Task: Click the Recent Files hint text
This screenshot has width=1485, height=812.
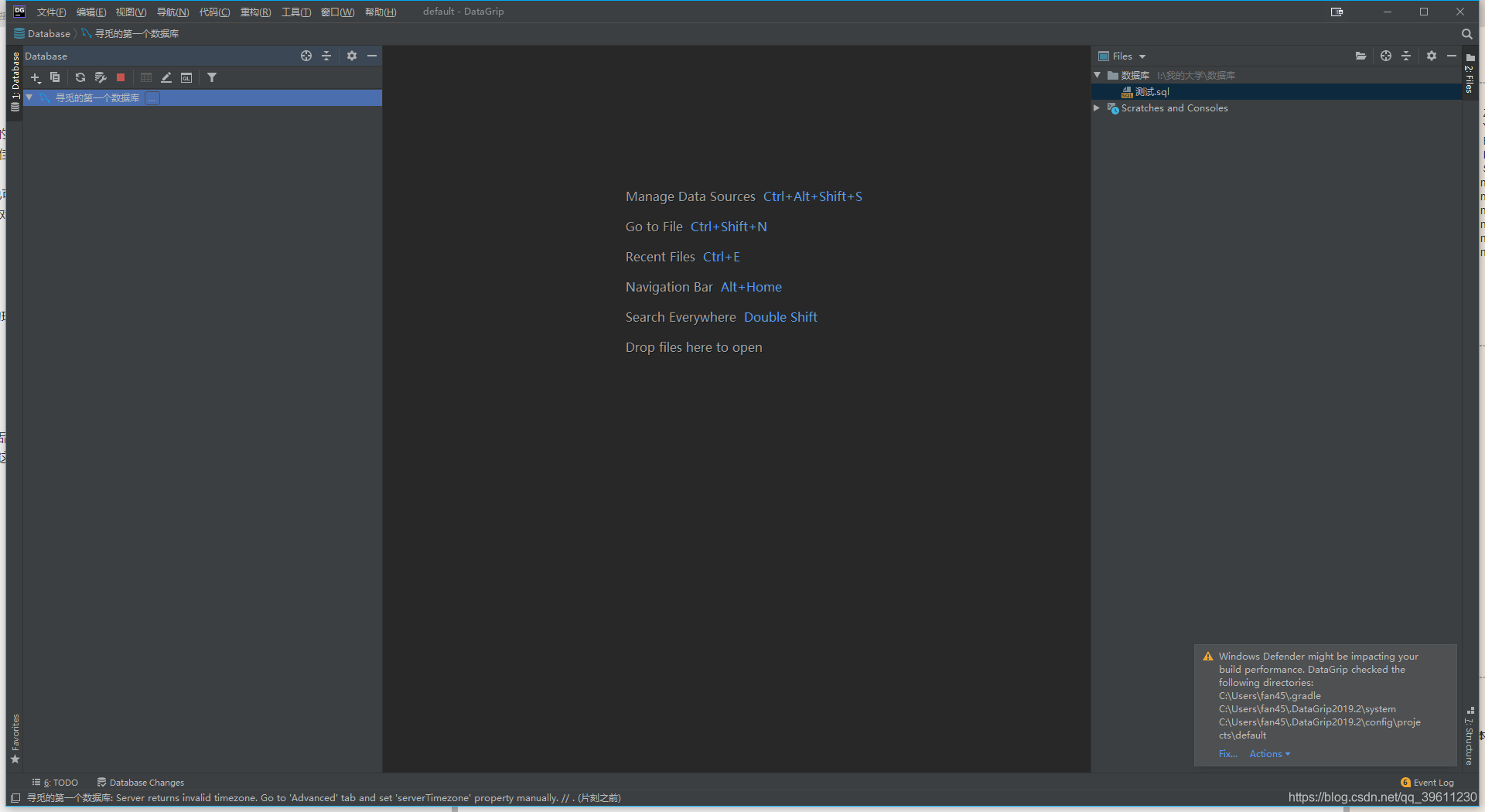Action: [661, 257]
